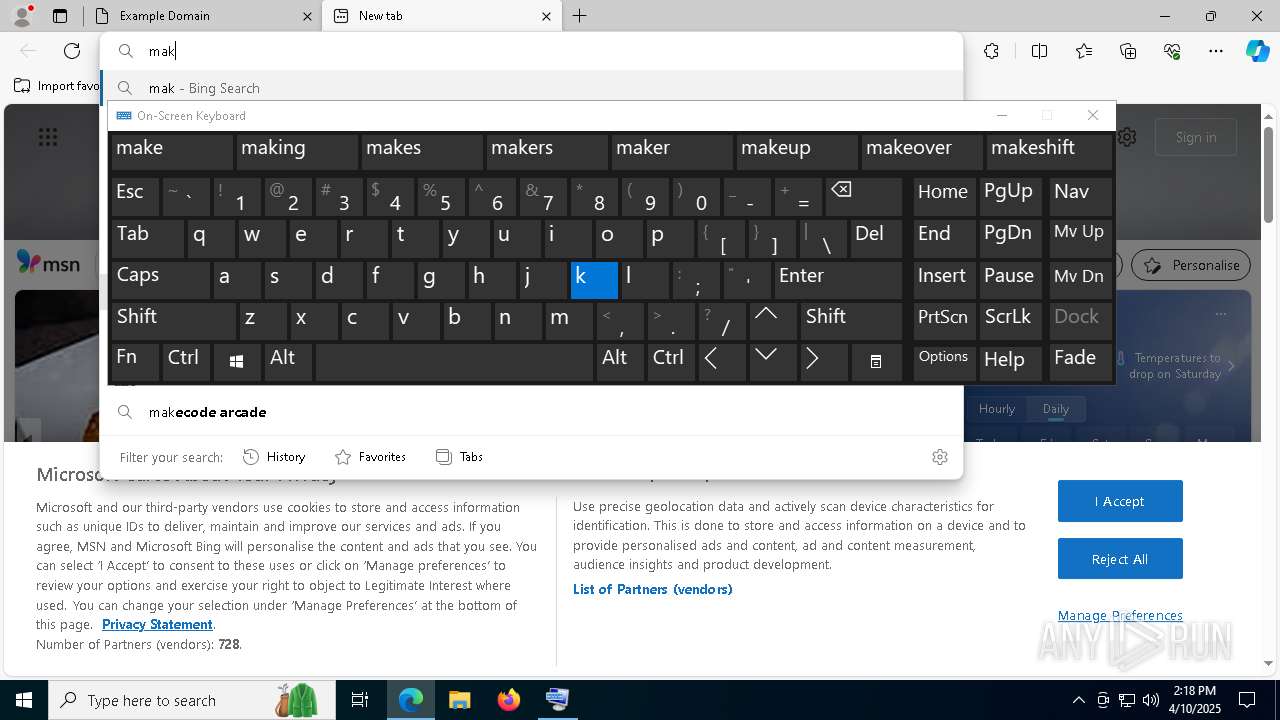
Task: Toggle left Ctrl key on On-Screen Keyboard
Action: point(187,361)
